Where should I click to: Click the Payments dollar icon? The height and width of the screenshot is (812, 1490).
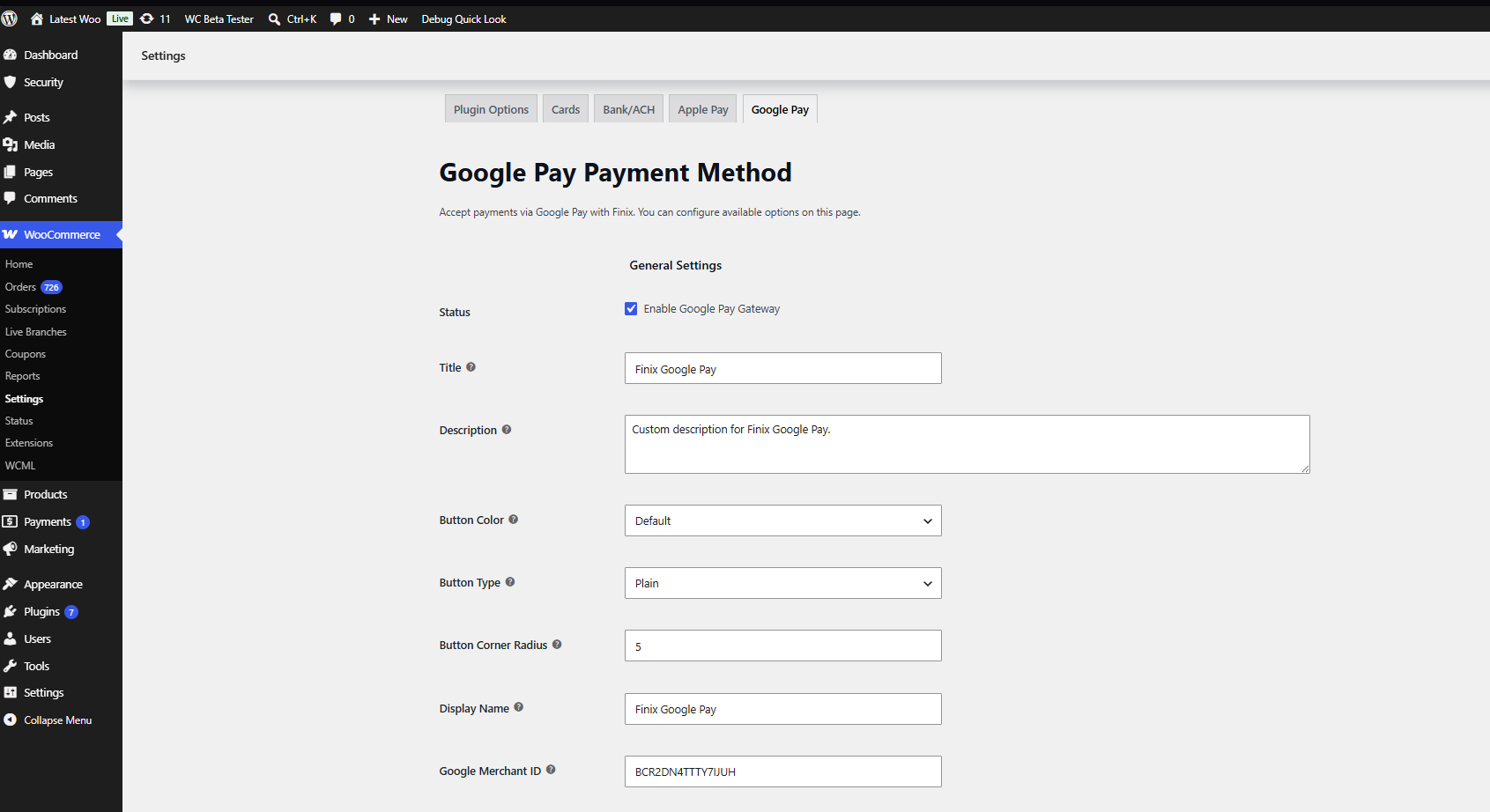click(11, 521)
